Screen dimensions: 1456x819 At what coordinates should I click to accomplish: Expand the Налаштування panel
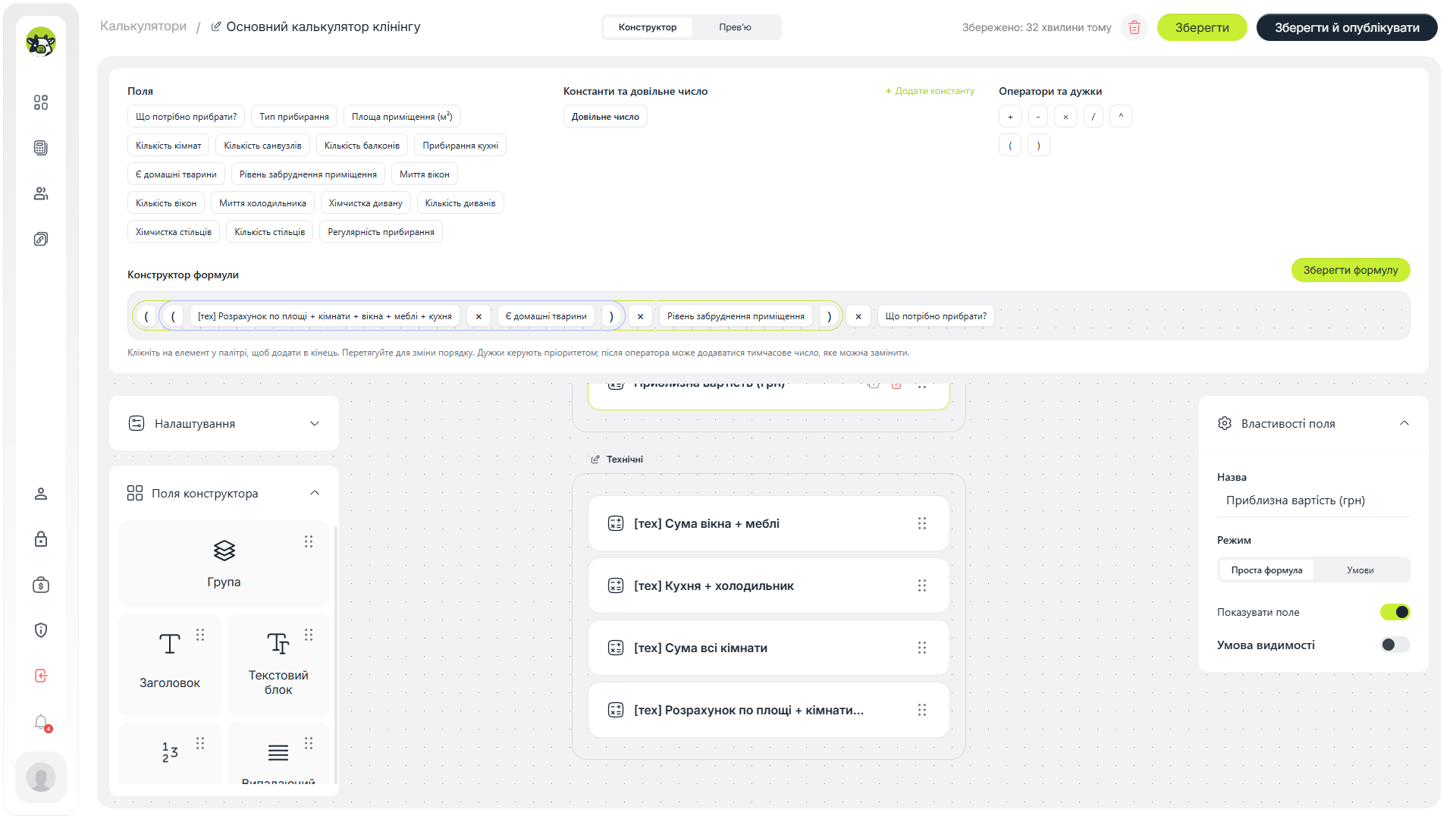pos(224,423)
